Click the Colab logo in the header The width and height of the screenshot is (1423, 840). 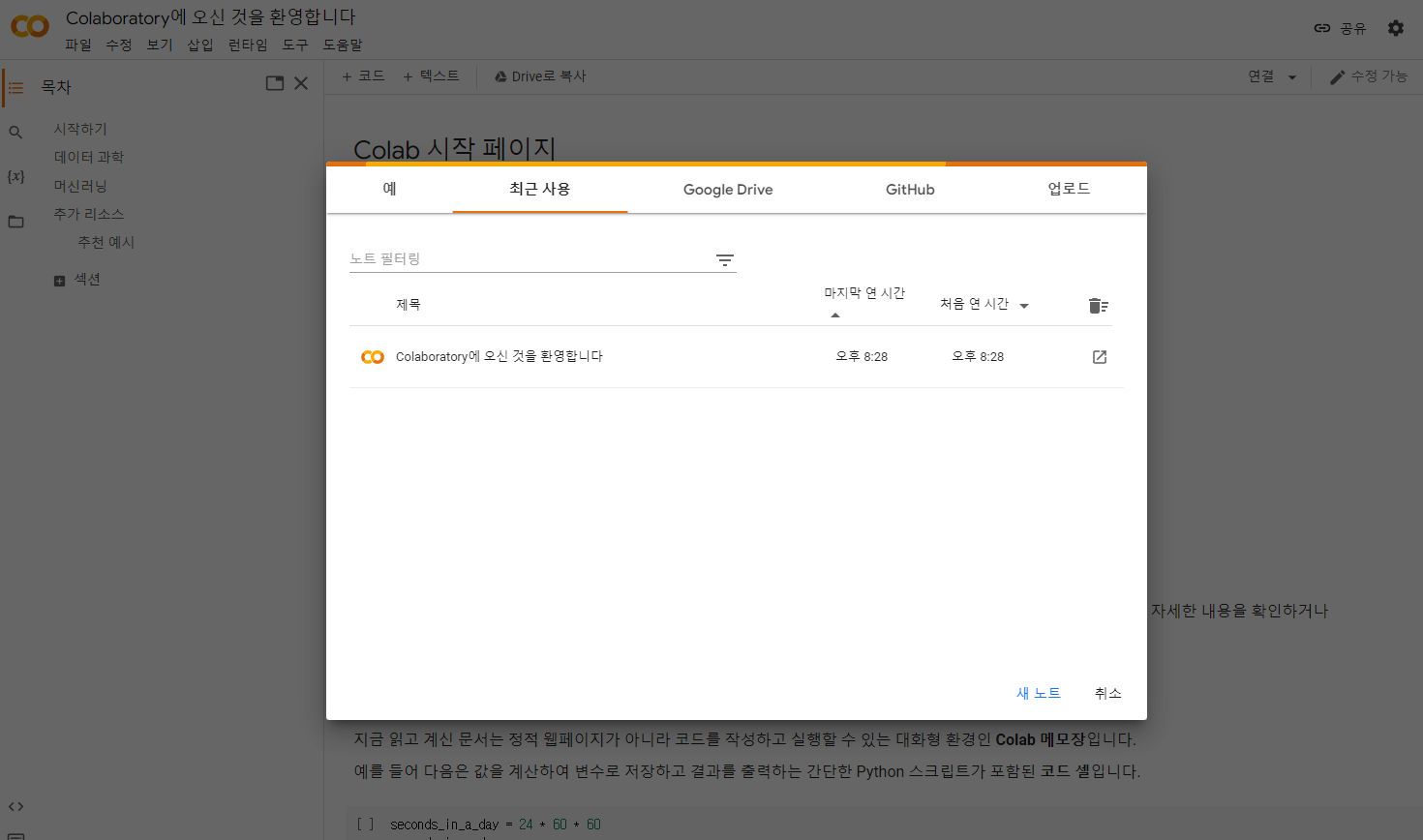29,27
